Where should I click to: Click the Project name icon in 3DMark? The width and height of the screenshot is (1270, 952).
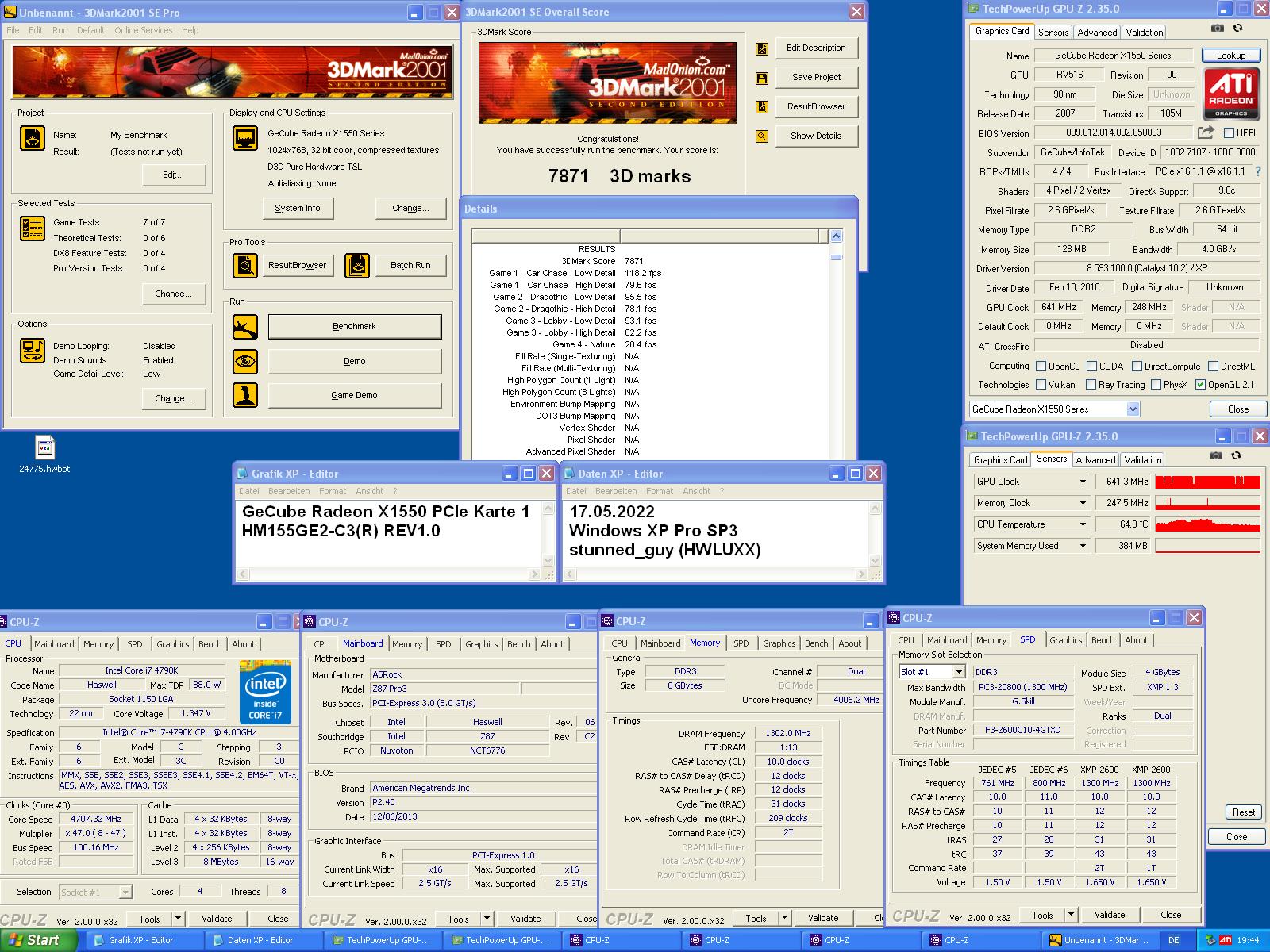click(33, 138)
